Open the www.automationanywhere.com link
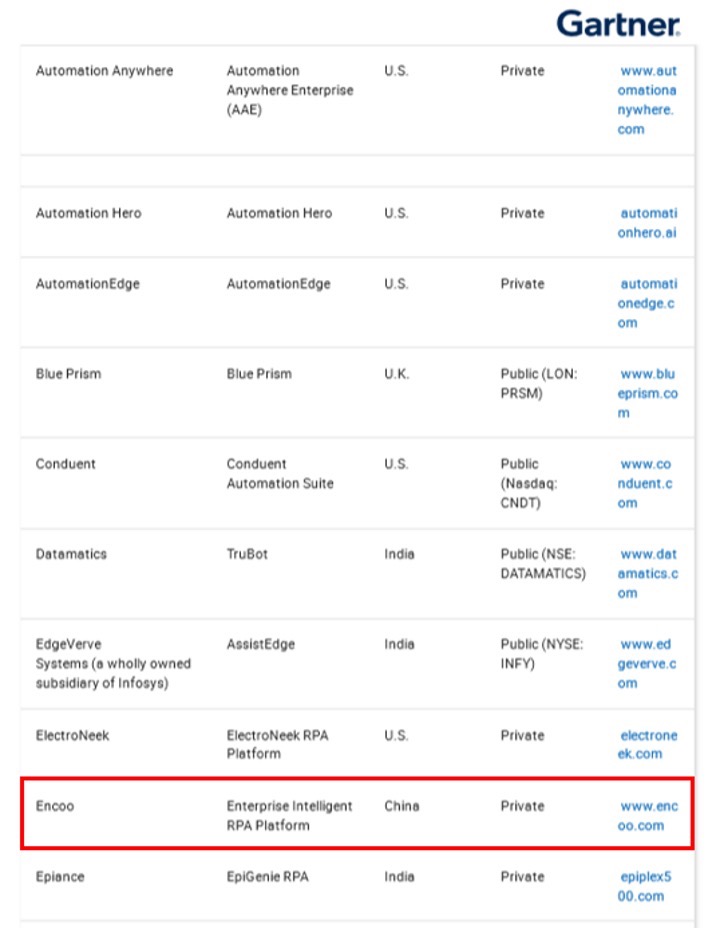Image resolution: width=720 pixels, height=928 pixels. (646, 100)
